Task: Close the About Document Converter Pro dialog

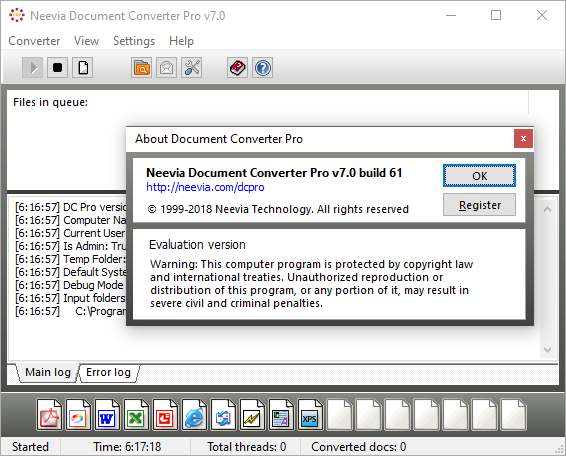Action: [523, 139]
